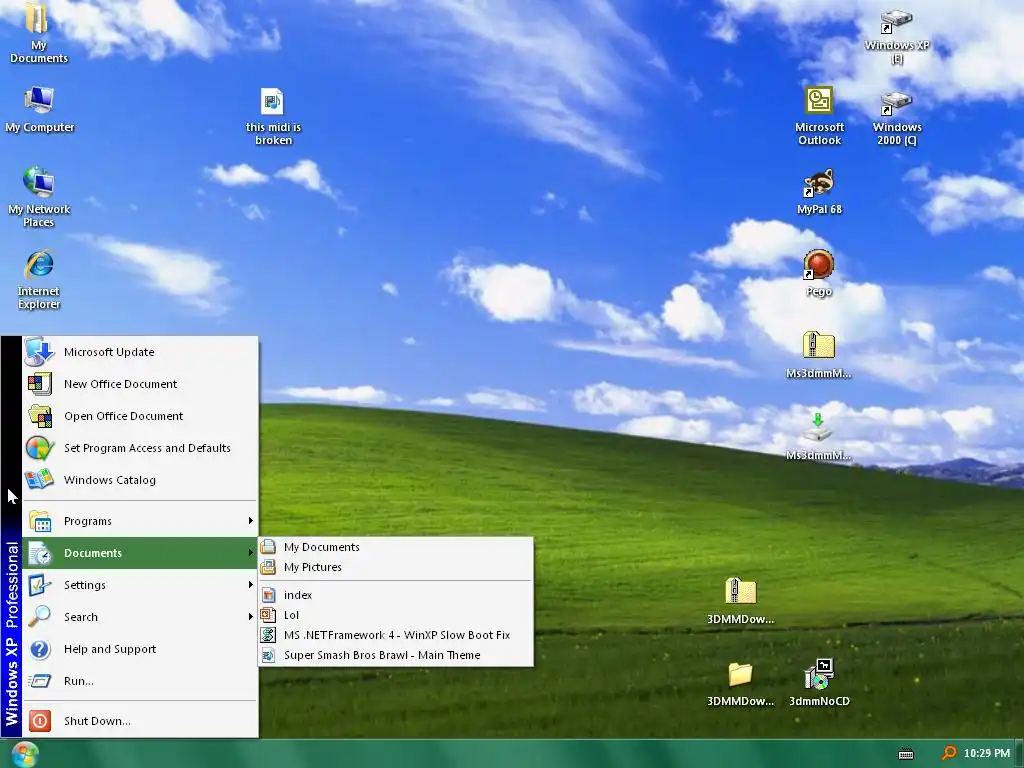This screenshot has height=768, width=1024.
Task: Select the 3dmmNoCD disc icon
Action: [x=819, y=683]
